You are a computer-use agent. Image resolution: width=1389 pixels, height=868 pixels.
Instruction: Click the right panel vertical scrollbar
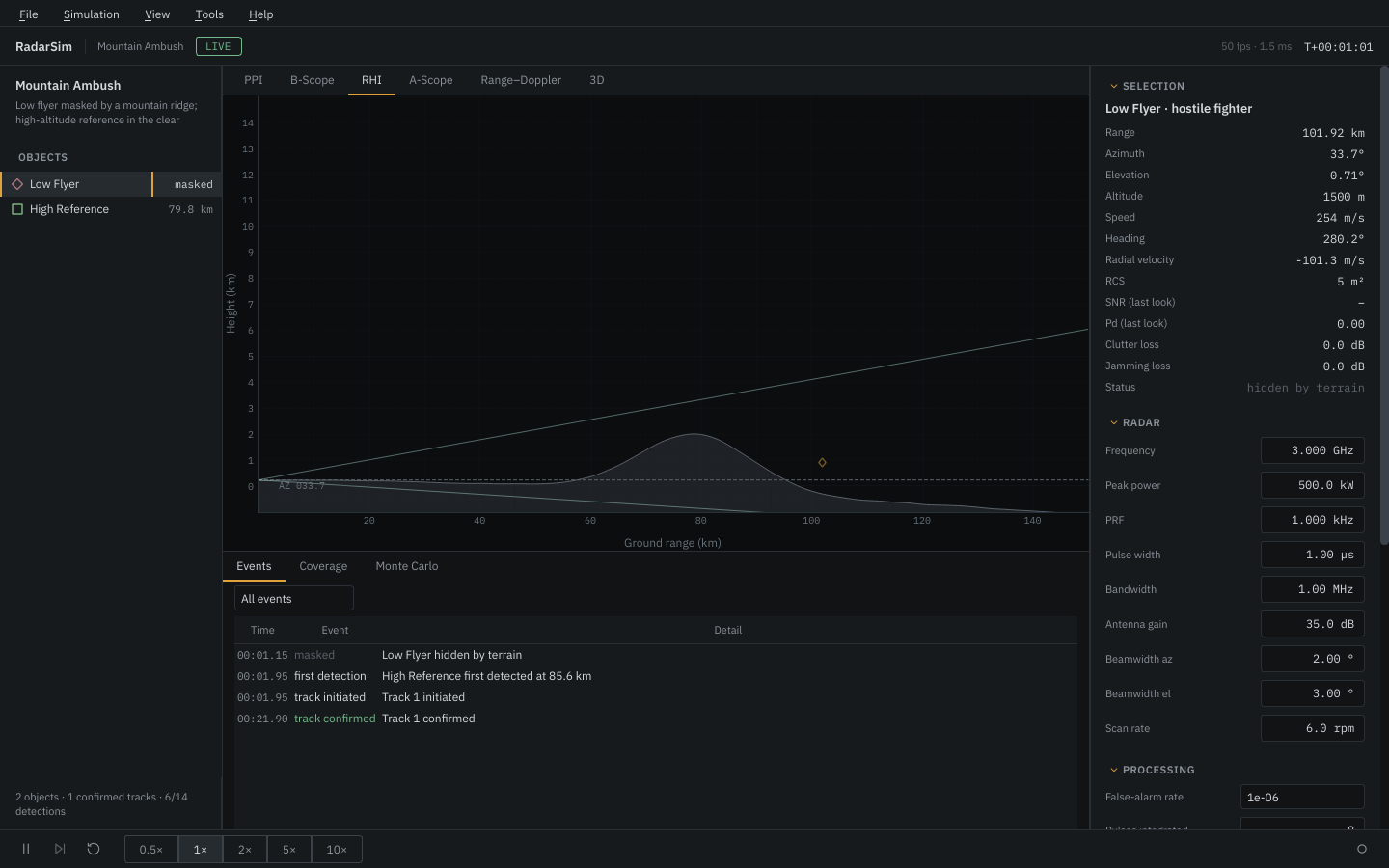click(x=1384, y=305)
